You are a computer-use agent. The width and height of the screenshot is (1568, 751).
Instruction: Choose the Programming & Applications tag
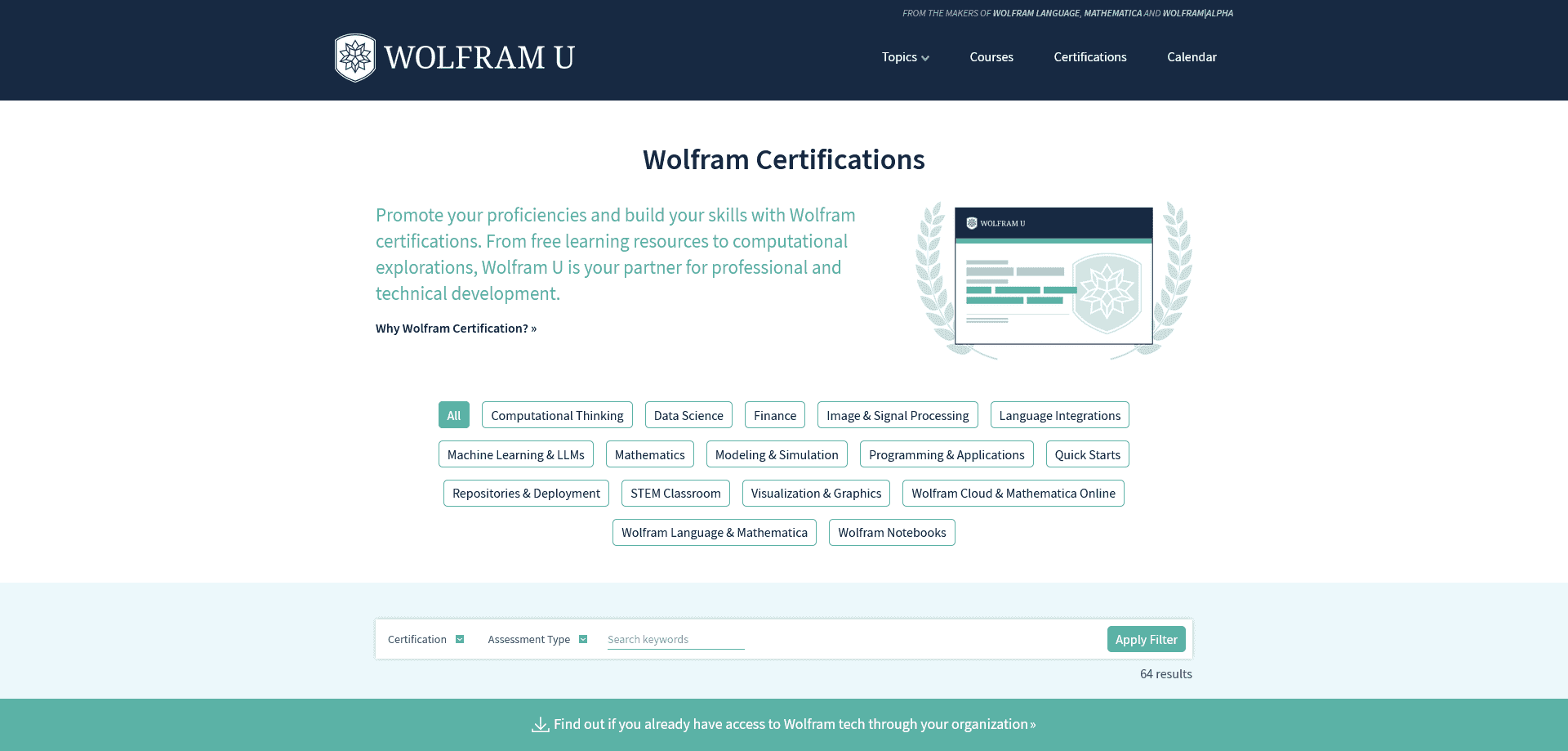947,454
